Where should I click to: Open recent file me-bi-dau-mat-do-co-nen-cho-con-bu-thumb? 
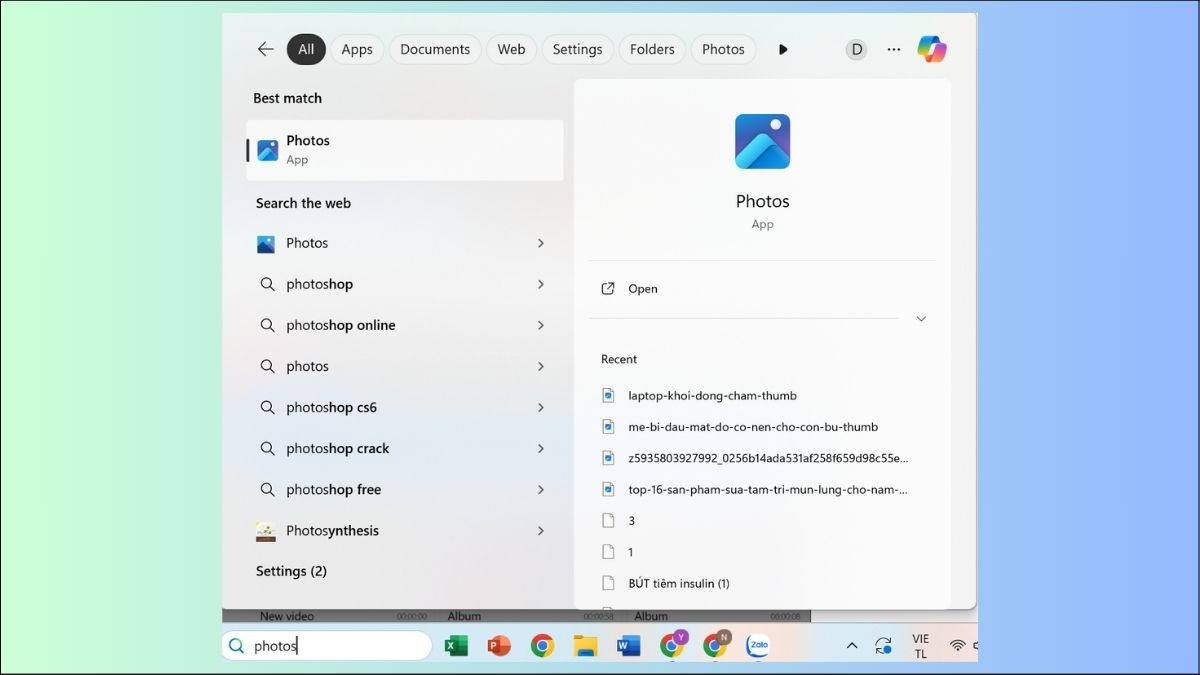[x=753, y=427]
